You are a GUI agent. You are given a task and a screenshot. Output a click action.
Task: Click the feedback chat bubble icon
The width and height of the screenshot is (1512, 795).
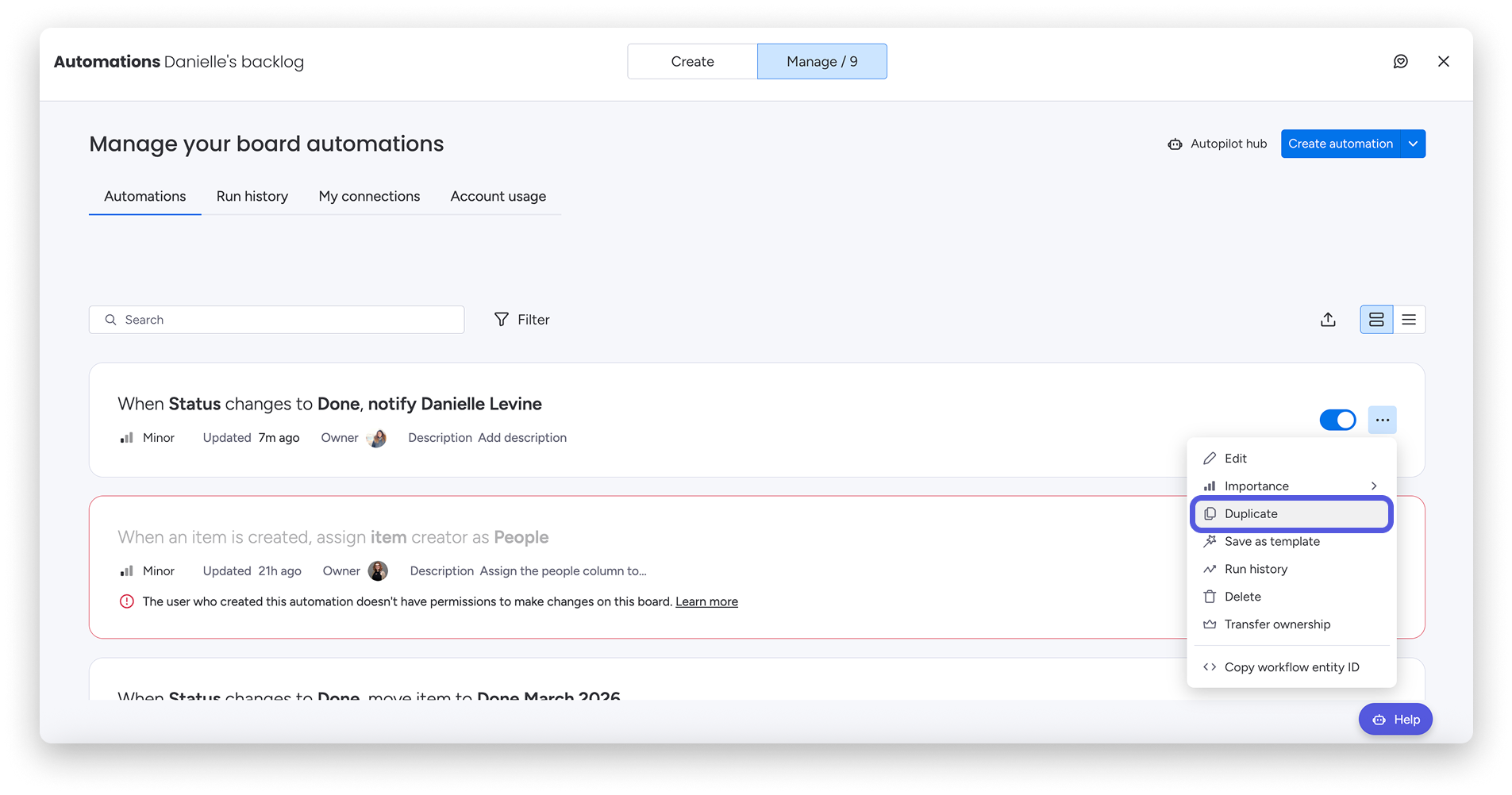point(1400,62)
